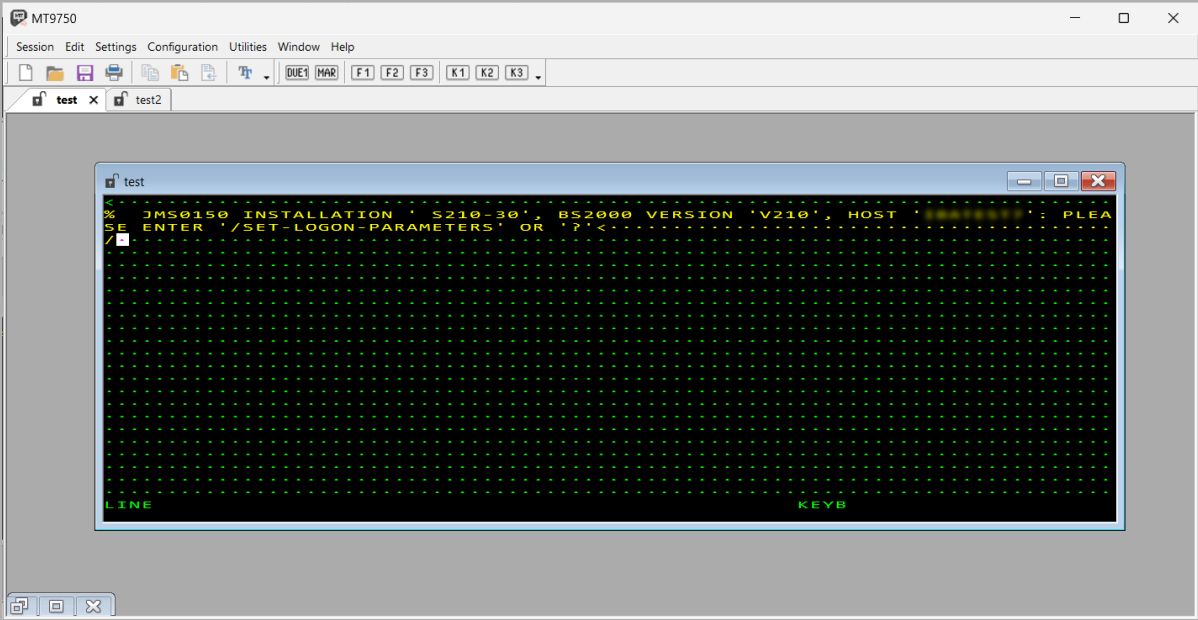Click the Copy icon in the toolbar

[x=151, y=73]
